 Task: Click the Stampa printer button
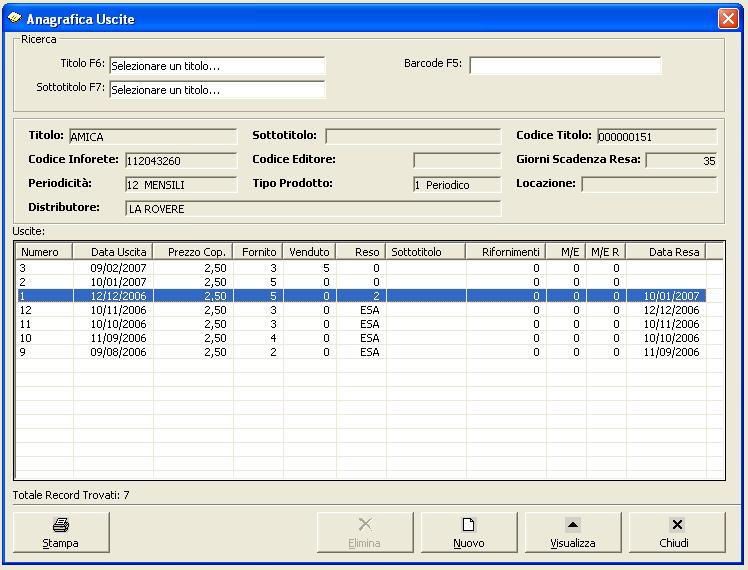[61, 532]
